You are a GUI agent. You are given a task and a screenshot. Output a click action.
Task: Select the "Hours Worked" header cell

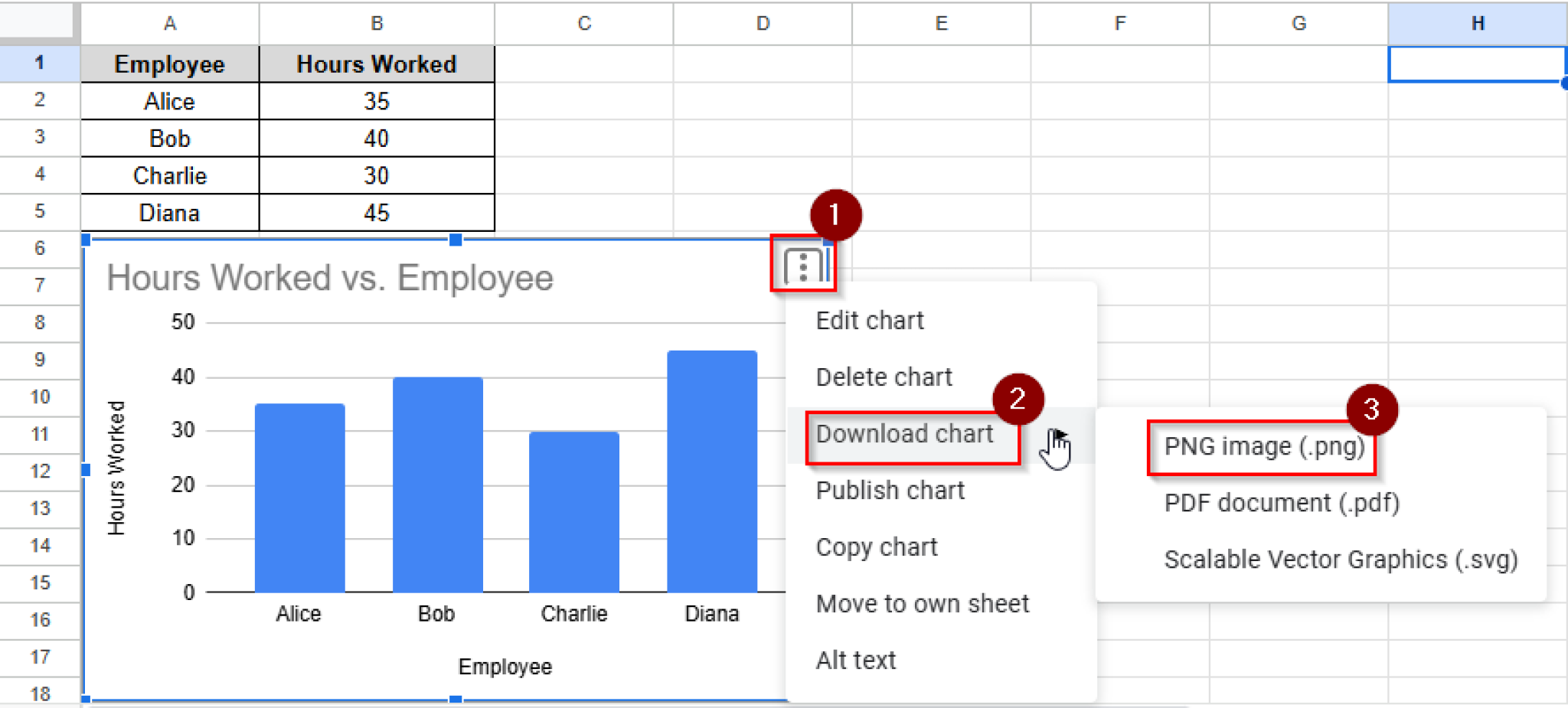[376, 64]
